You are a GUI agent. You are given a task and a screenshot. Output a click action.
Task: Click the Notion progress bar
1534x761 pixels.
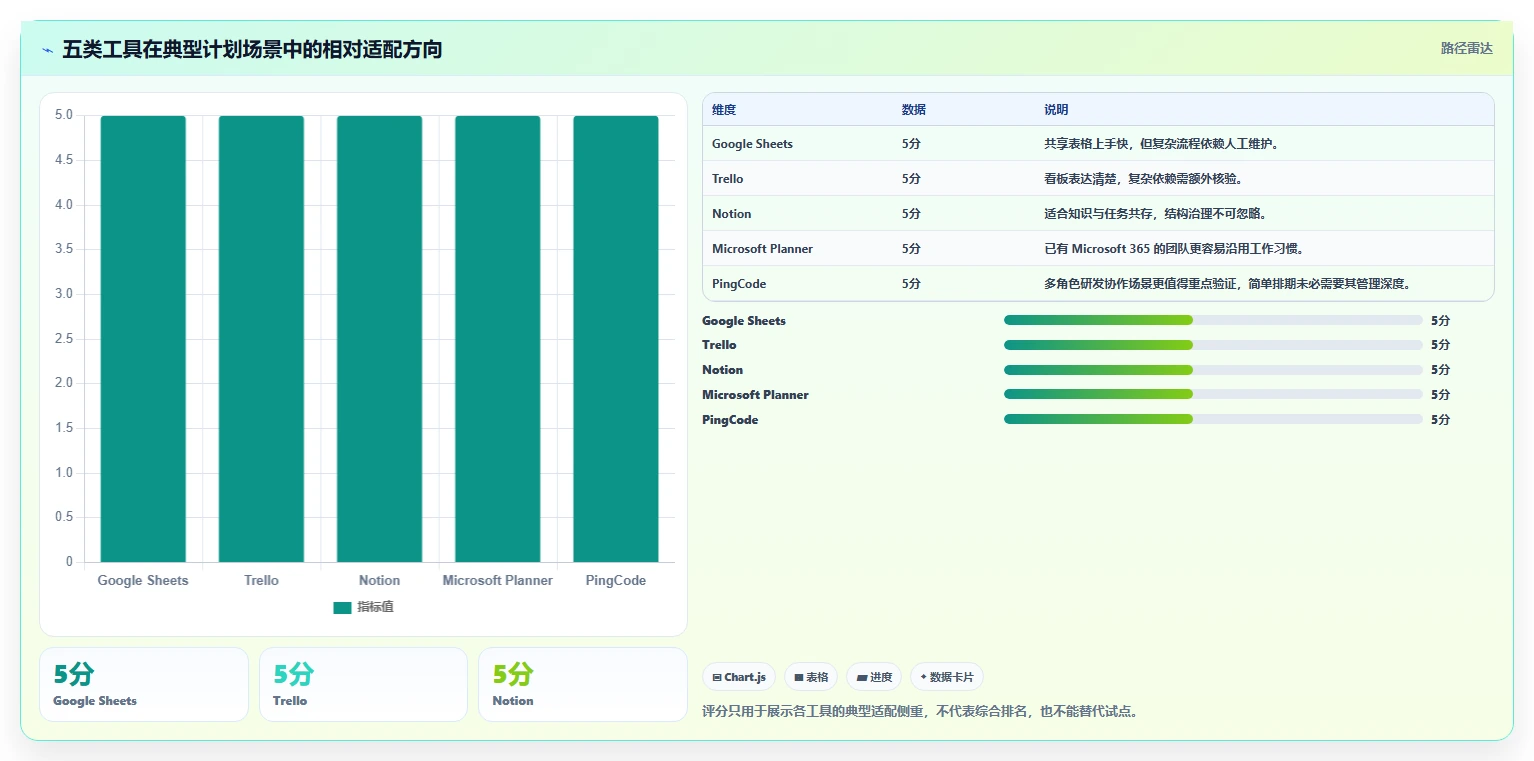(x=1213, y=370)
